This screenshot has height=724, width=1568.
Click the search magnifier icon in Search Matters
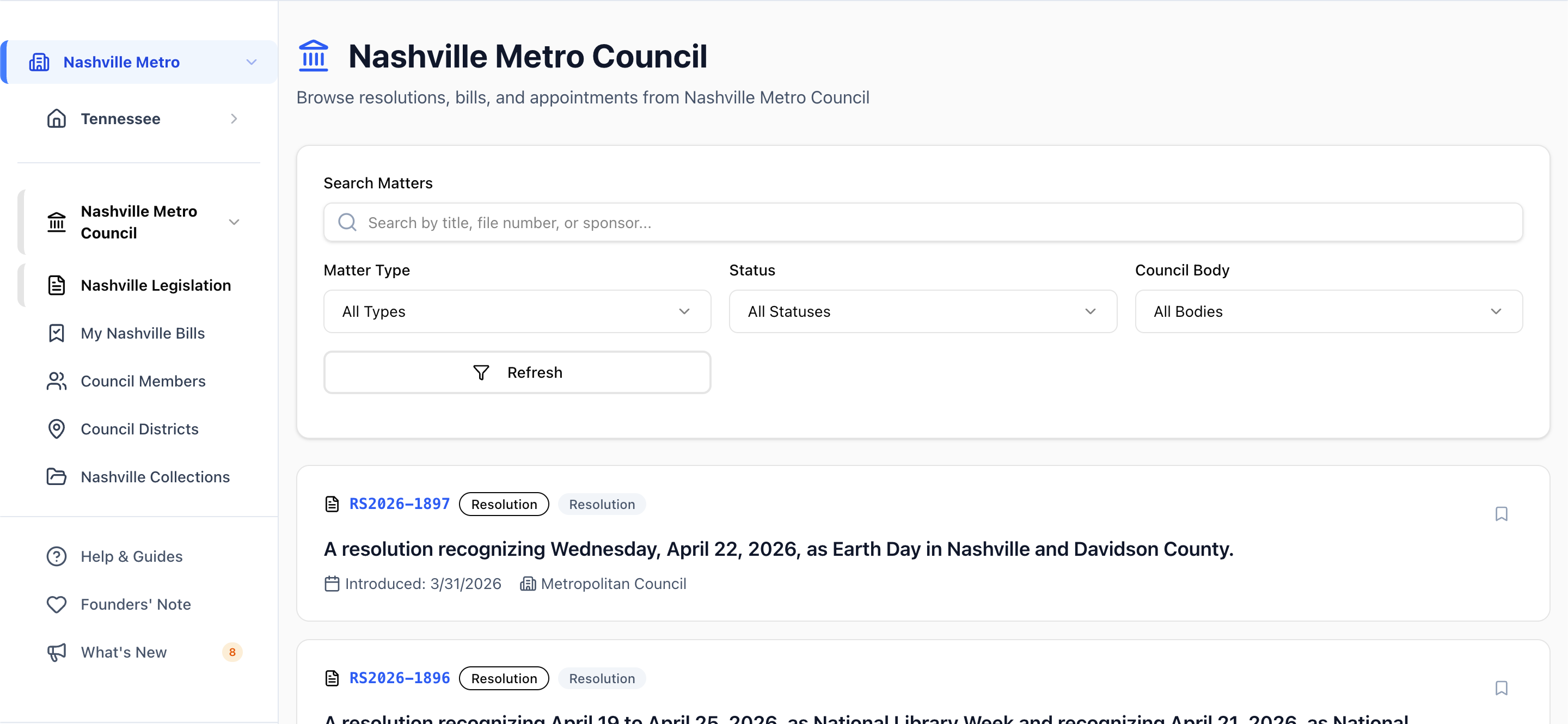click(346, 222)
